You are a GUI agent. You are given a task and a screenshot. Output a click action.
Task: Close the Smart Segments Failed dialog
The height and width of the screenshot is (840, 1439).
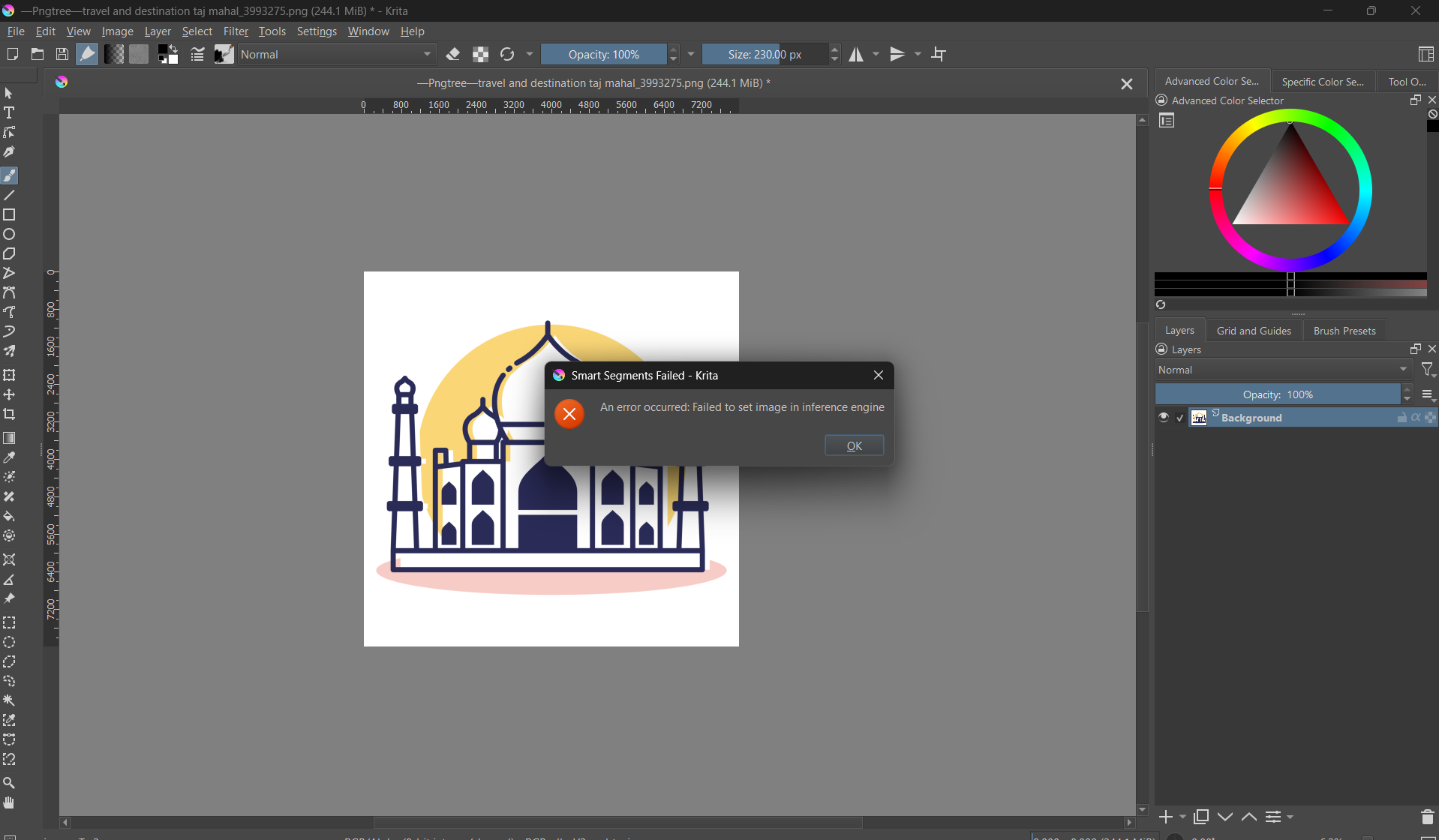tap(878, 375)
